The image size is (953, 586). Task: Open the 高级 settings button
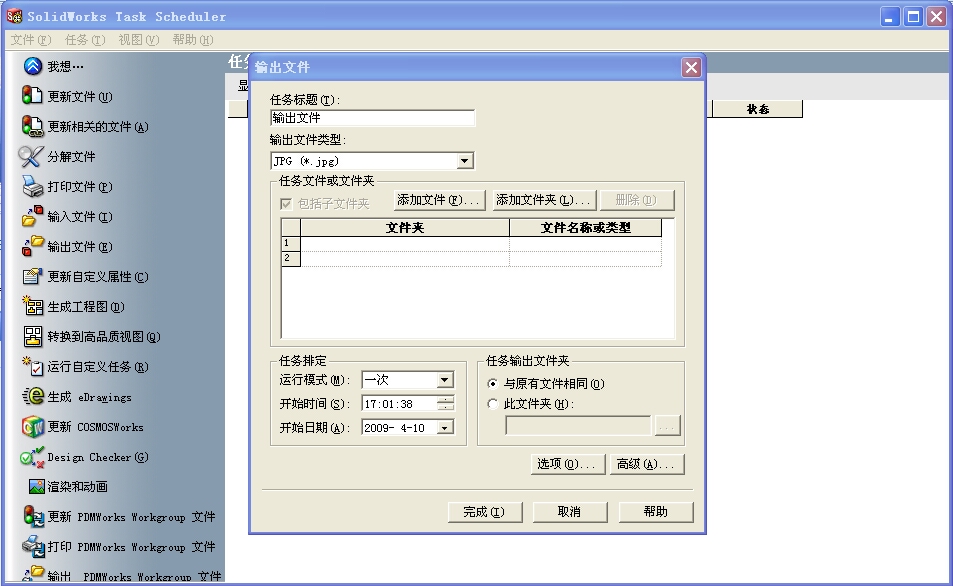click(647, 464)
